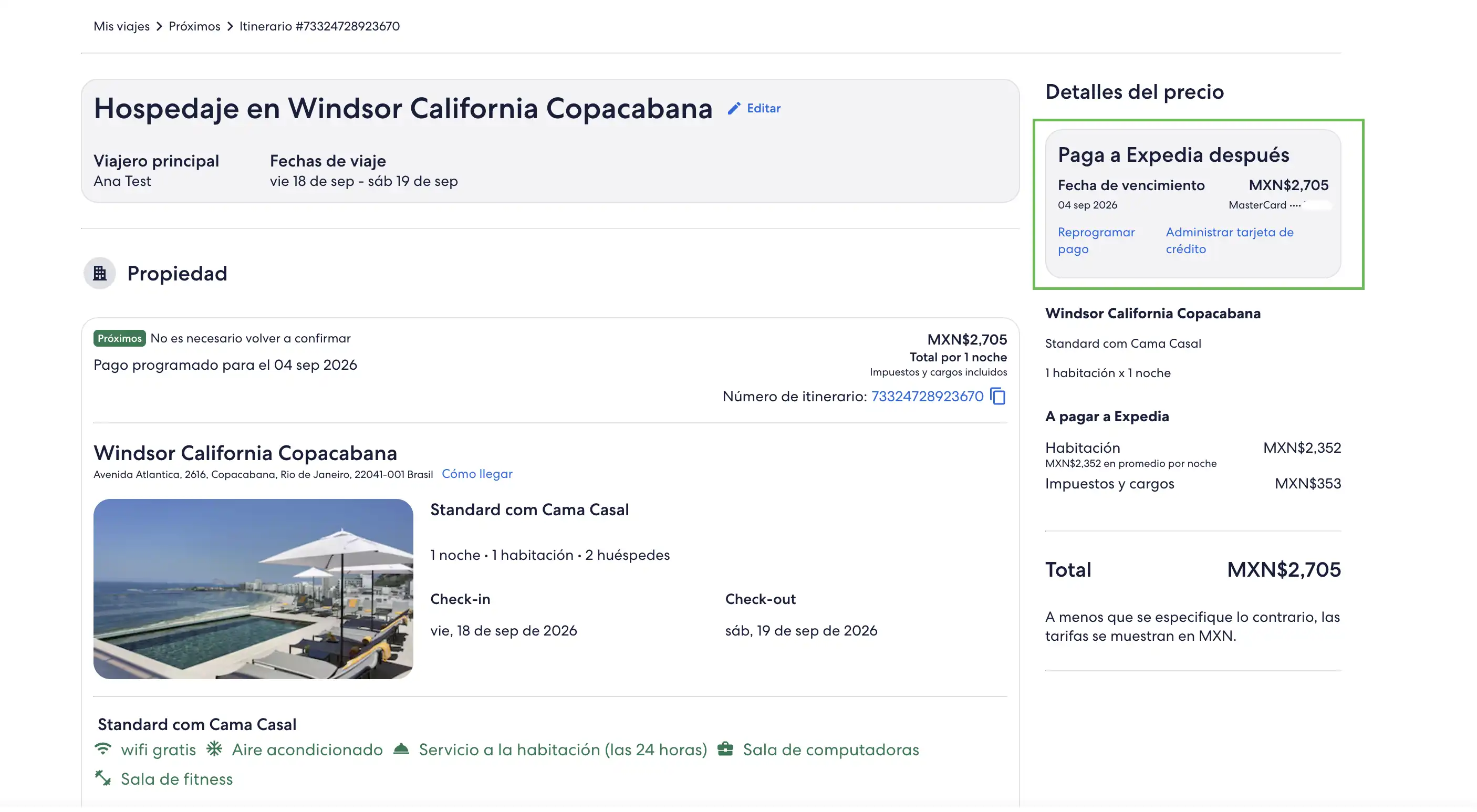Click the room service bell icon
Screen dimensions: 1477x812
tap(402, 749)
